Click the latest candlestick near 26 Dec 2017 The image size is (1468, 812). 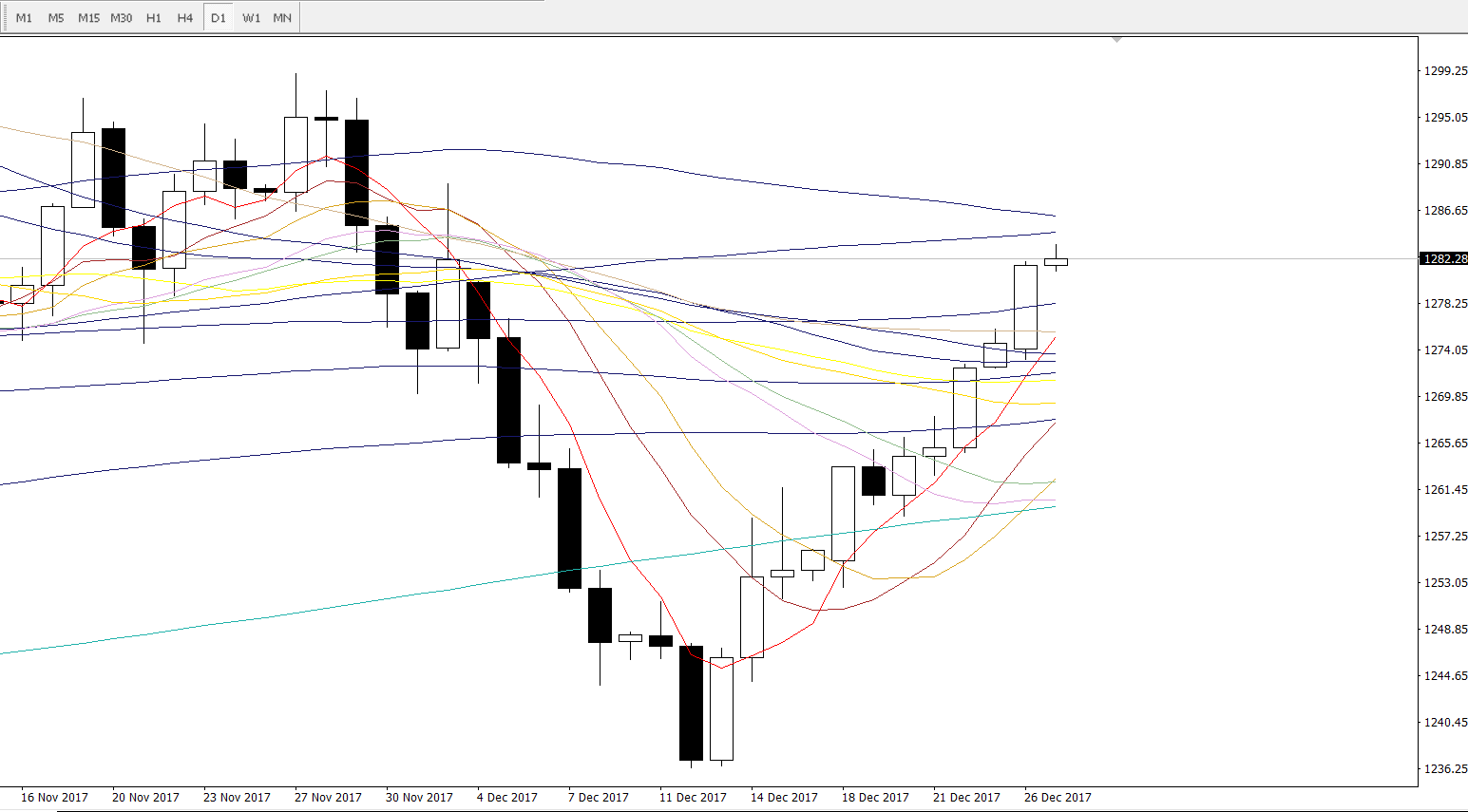pyautogui.click(x=1056, y=261)
